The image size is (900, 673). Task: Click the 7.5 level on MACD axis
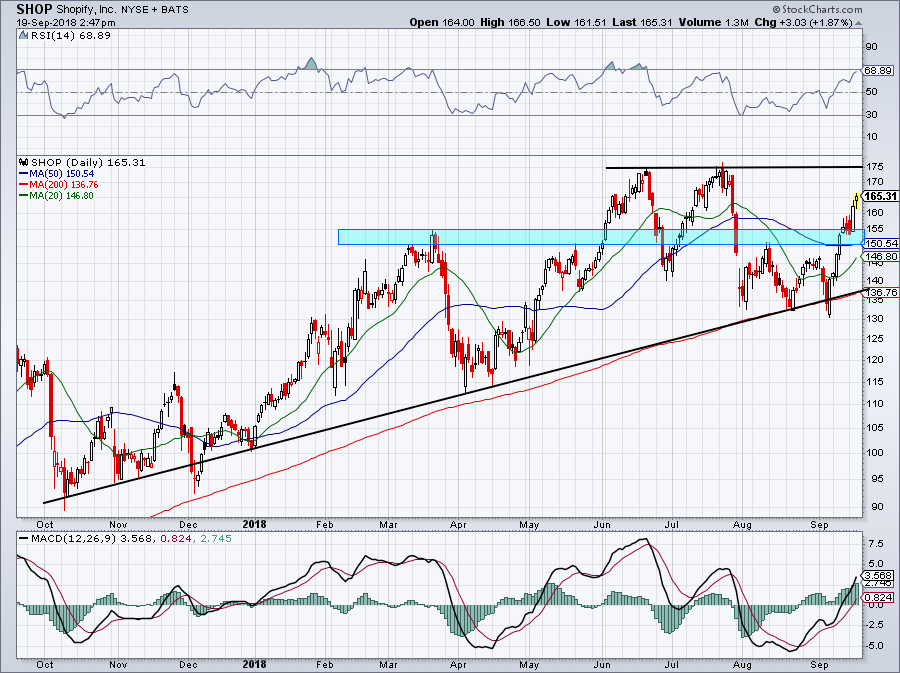click(x=876, y=543)
